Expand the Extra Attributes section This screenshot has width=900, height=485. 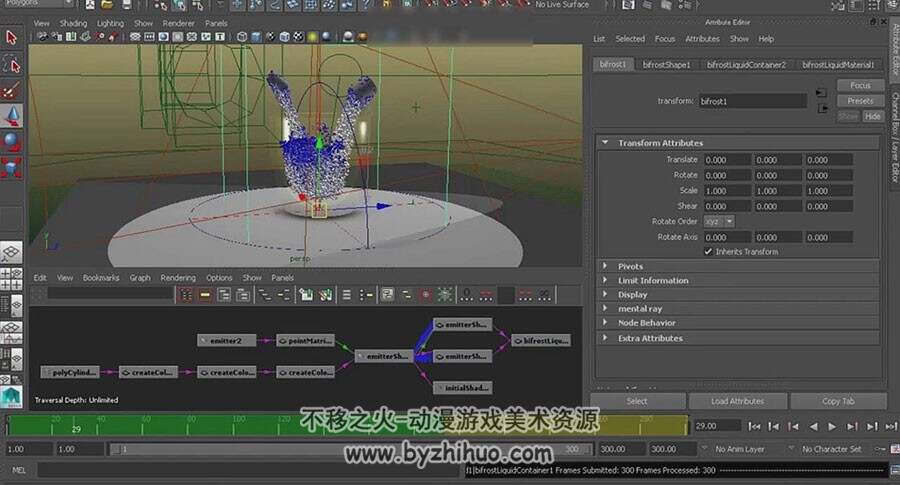coord(605,338)
